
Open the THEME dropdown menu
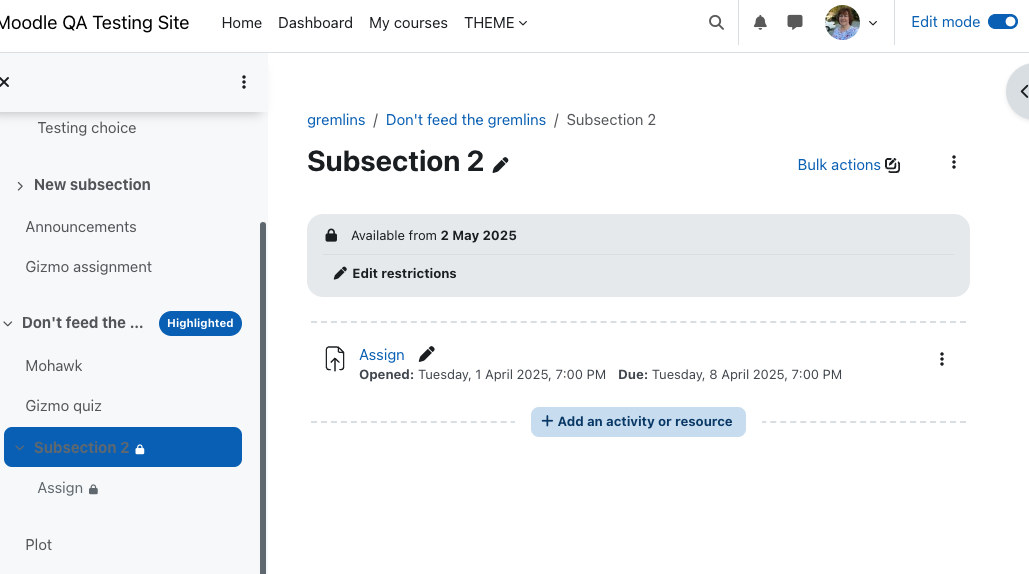pyautogui.click(x=495, y=23)
